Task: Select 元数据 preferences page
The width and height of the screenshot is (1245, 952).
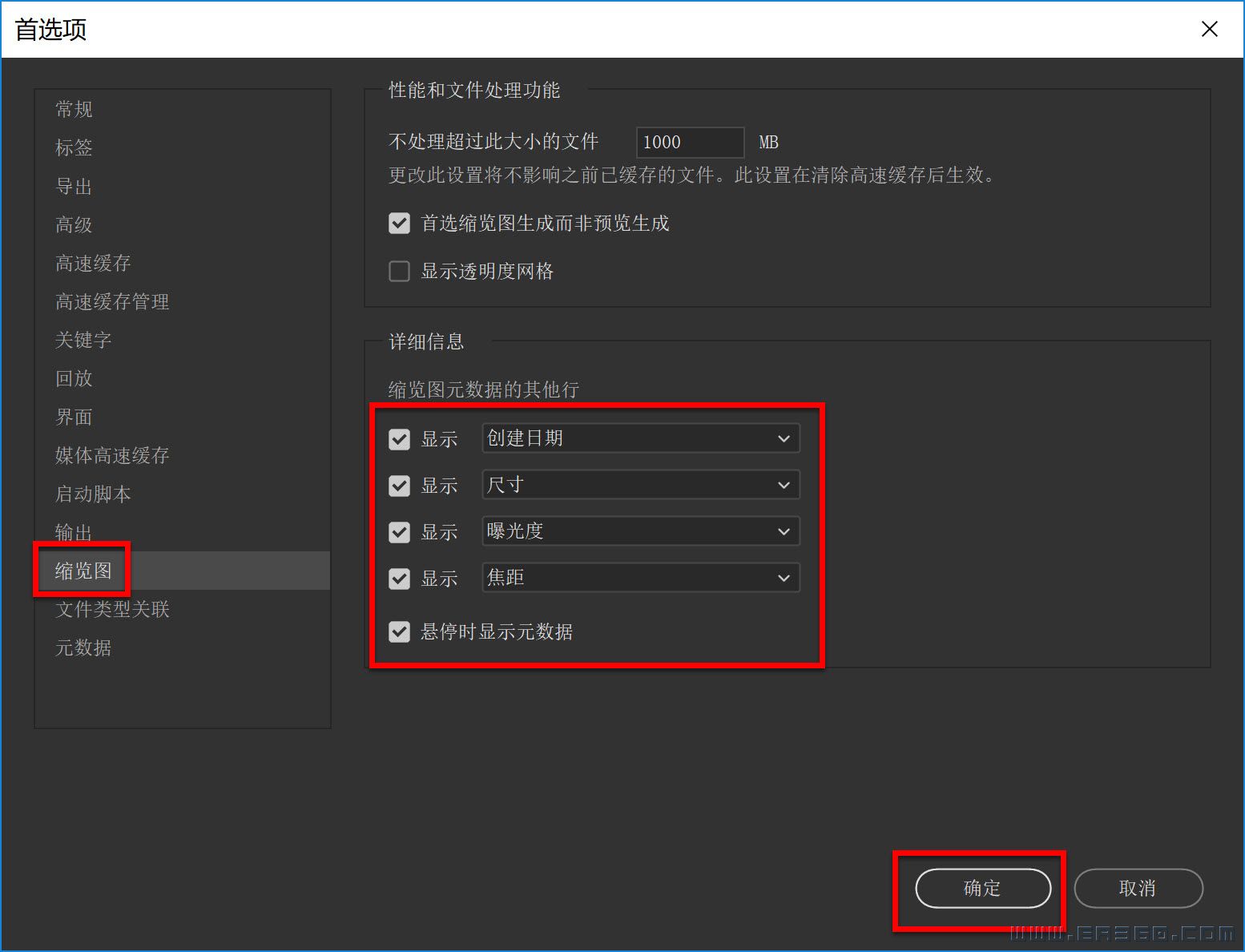Action: [83, 647]
